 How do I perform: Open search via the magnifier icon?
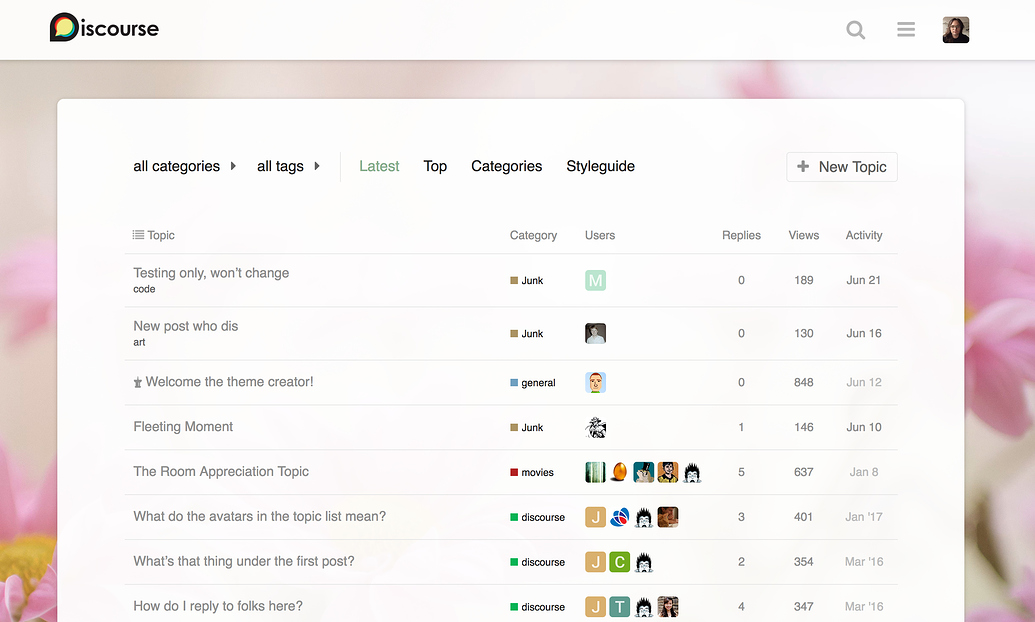pyautogui.click(x=856, y=30)
